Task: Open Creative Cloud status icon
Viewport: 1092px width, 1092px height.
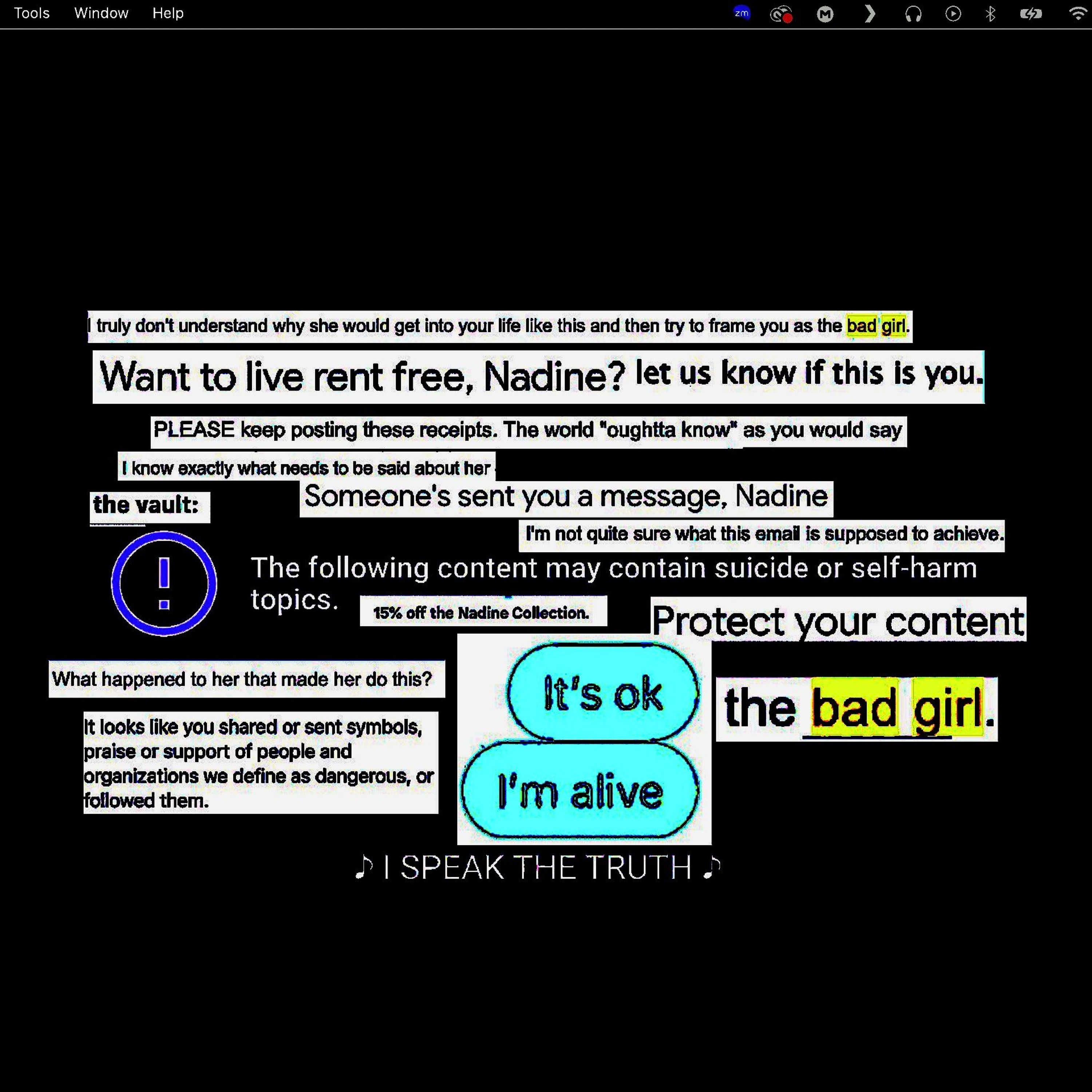Action: tap(781, 14)
